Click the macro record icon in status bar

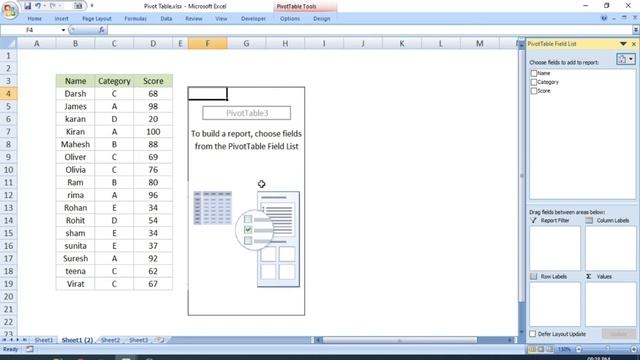point(29,349)
